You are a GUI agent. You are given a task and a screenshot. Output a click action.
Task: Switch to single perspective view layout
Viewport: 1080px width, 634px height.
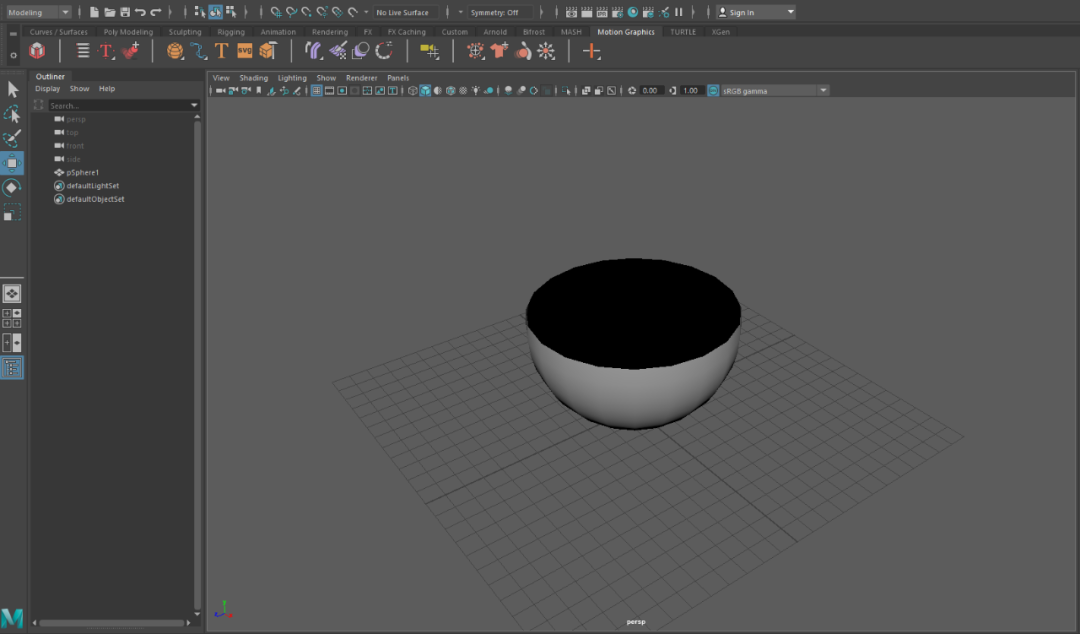tap(12, 294)
